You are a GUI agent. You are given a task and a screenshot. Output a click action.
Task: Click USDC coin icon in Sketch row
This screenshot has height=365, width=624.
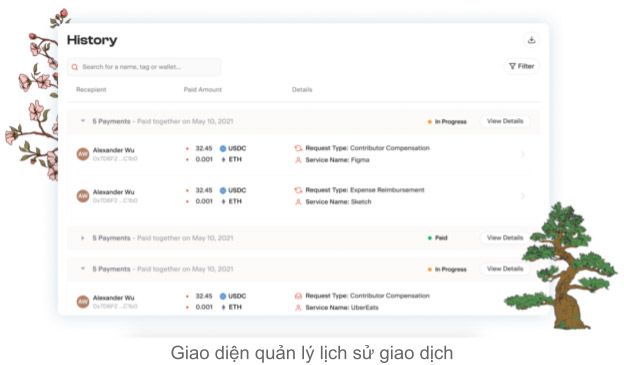coord(223,191)
